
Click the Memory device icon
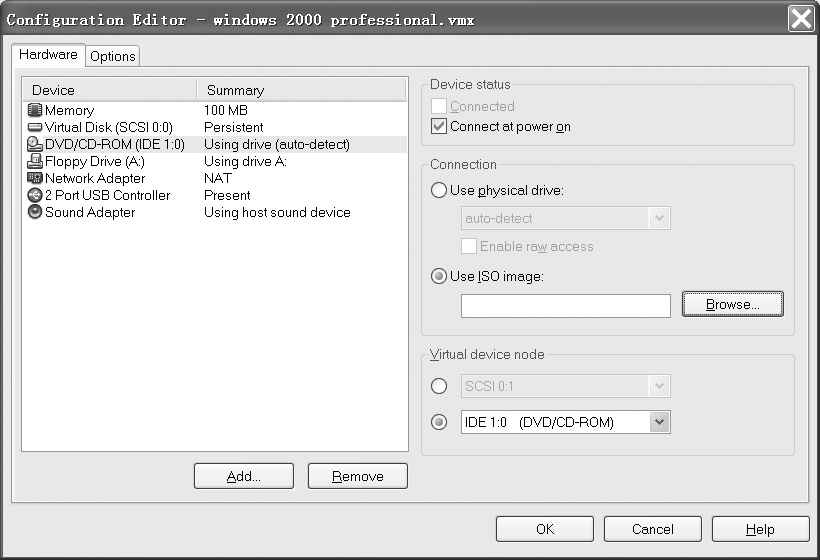[x=35, y=111]
